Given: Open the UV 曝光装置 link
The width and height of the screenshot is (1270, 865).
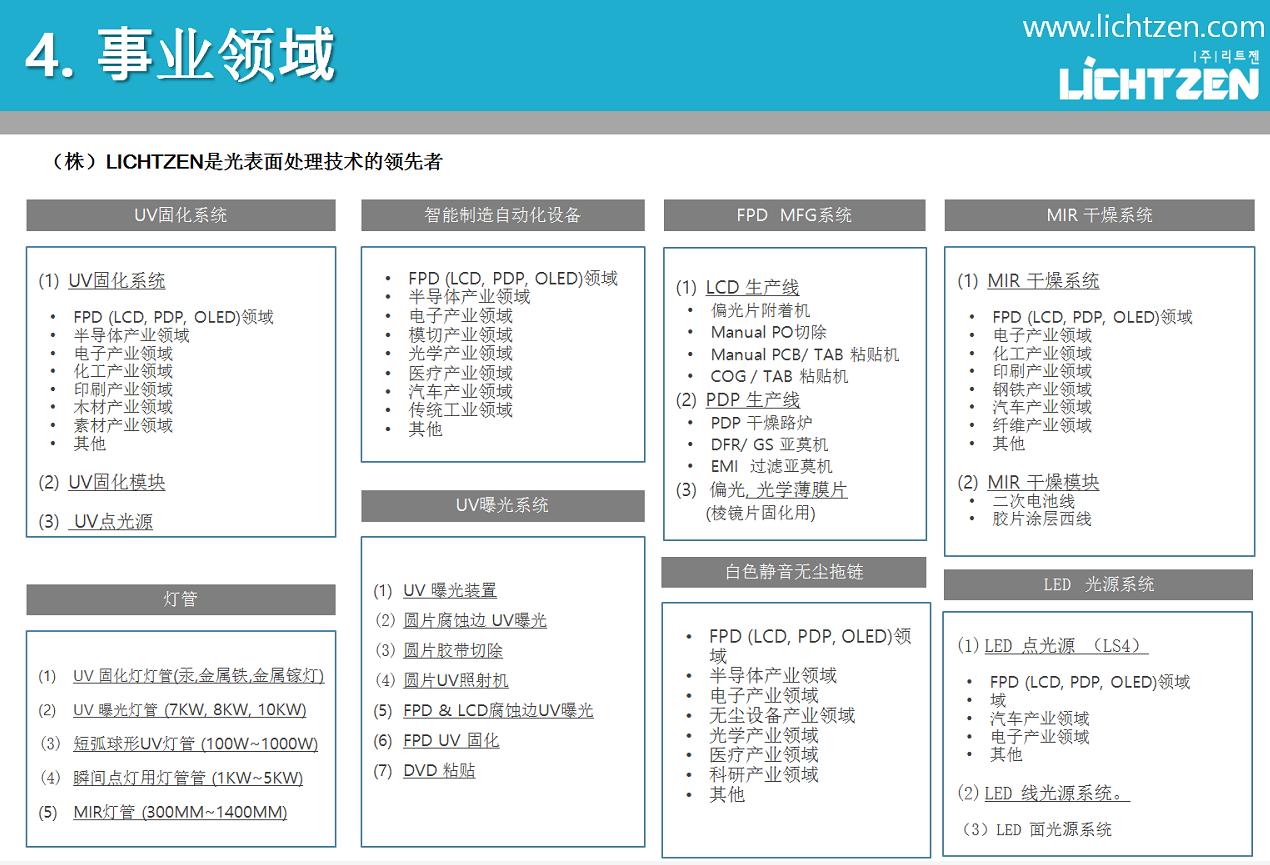Looking at the screenshot, I should coord(450,591).
